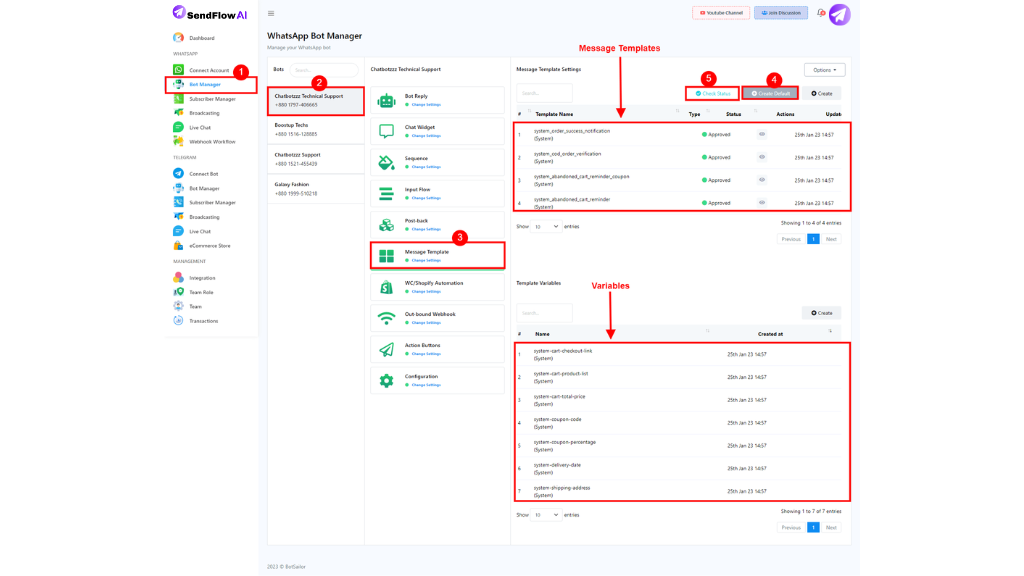The height and width of the screenshot is (576, 1024).
Task: Click Create in Message Template Settings
Action: pyautogui.click(x=822, y=93)
